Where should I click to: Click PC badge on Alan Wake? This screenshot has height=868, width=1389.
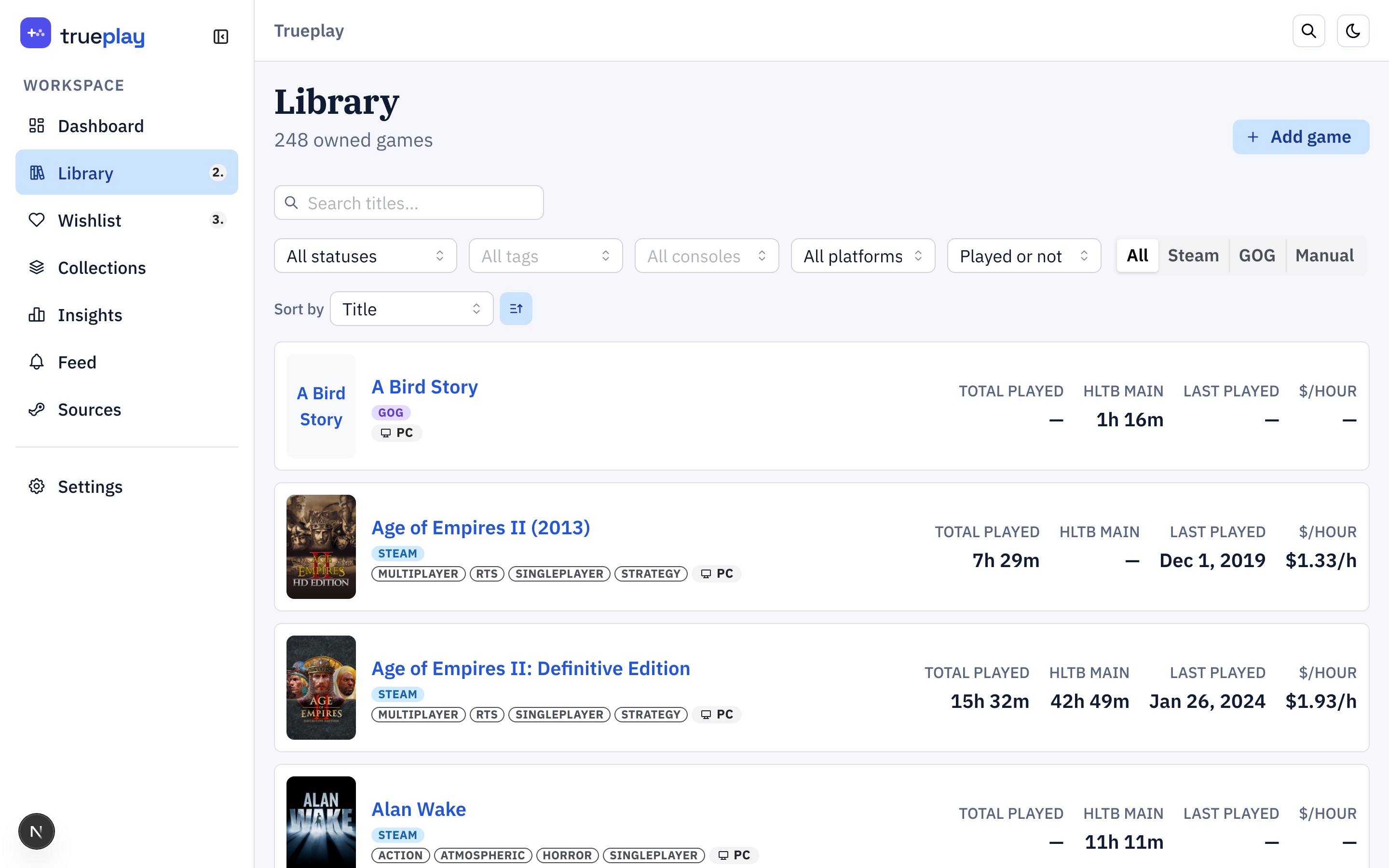(x=734, y=855)
